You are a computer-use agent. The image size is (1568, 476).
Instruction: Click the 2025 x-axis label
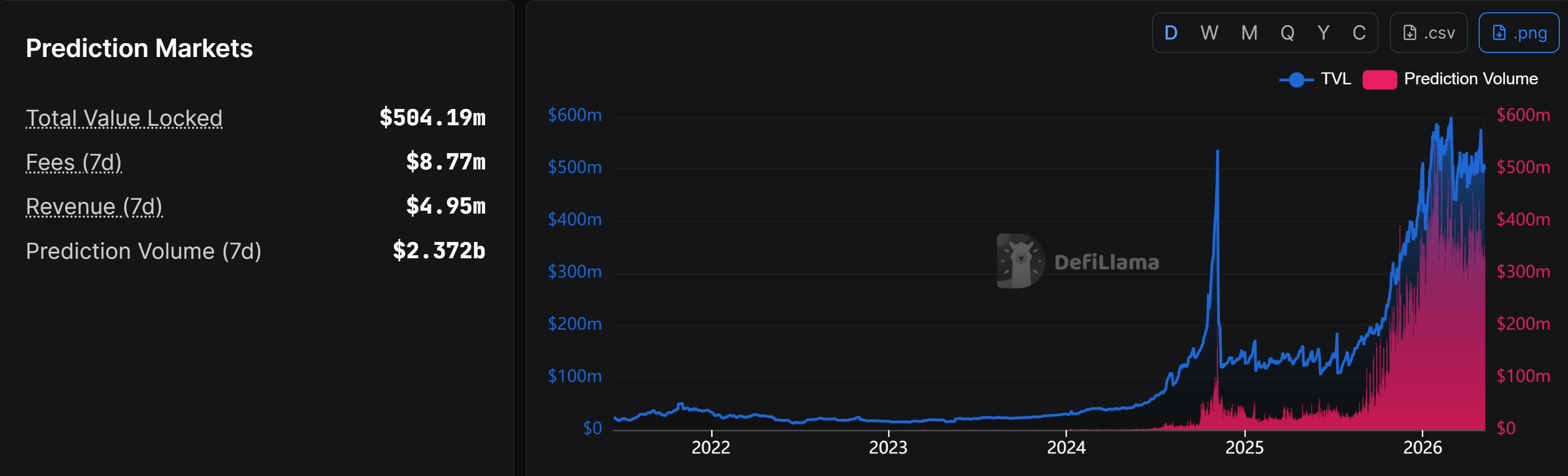coord(1245,447)
